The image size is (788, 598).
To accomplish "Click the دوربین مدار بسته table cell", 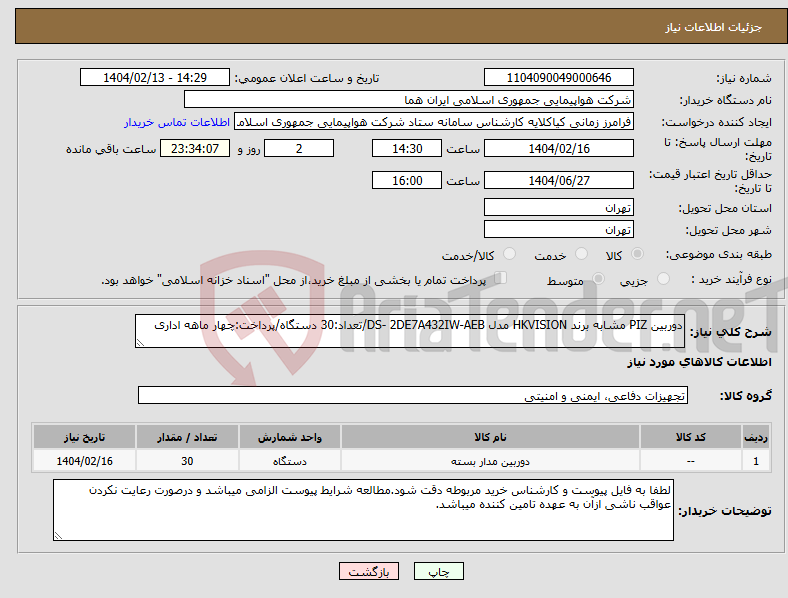I will tap(490, 461).
